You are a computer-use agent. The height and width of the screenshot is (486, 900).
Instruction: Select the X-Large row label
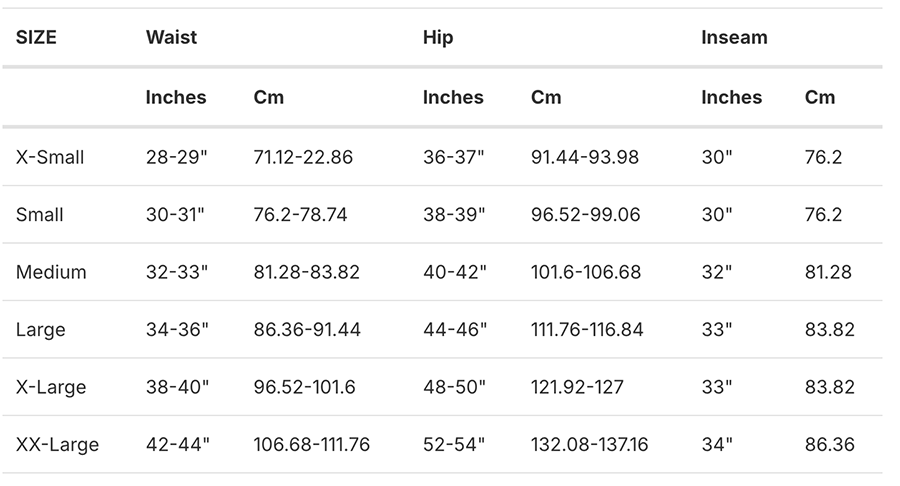[50, 387]
